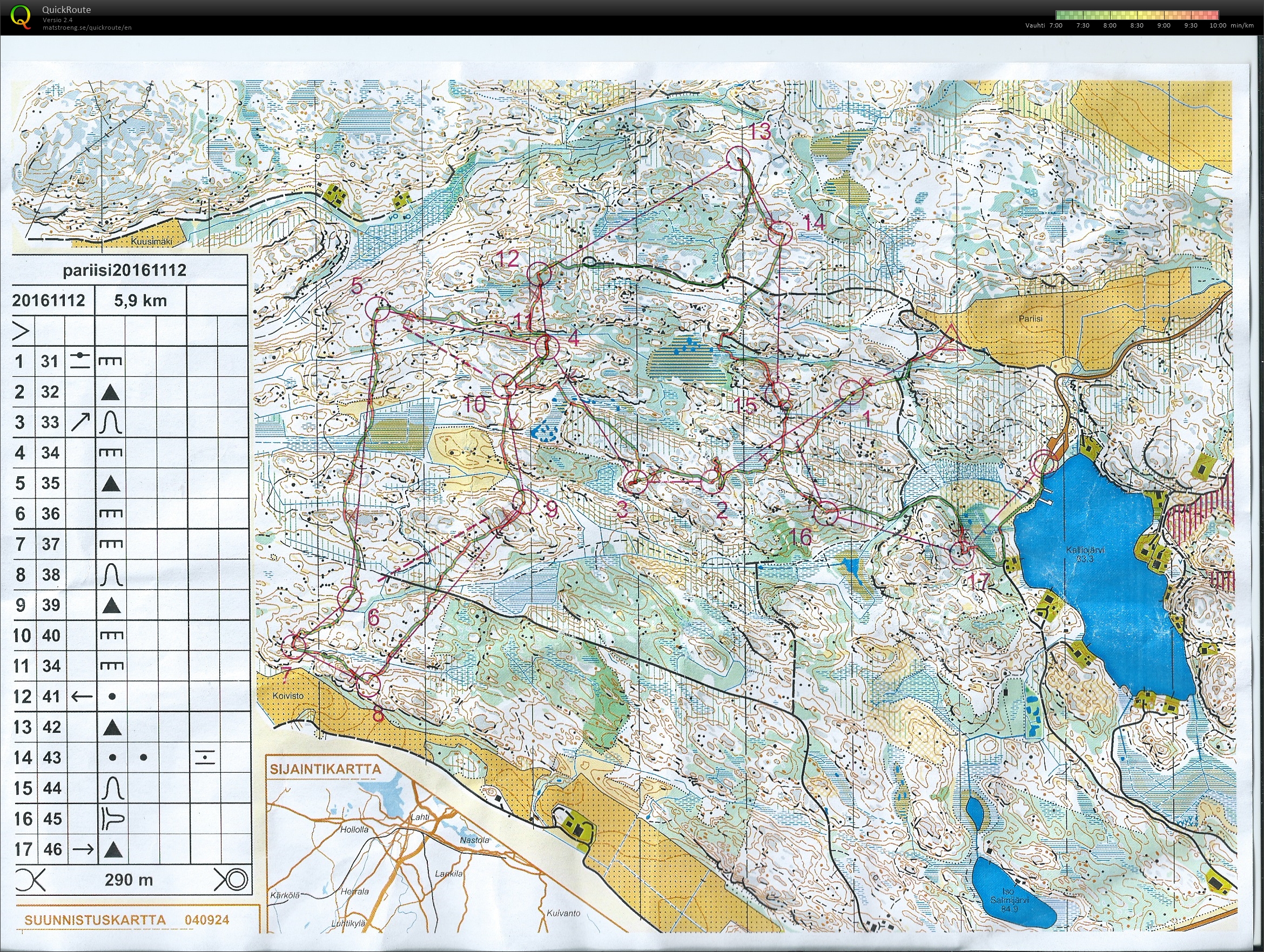Click the pace color scale bar
The image size is (1264, 952).
pos(1137,16)
